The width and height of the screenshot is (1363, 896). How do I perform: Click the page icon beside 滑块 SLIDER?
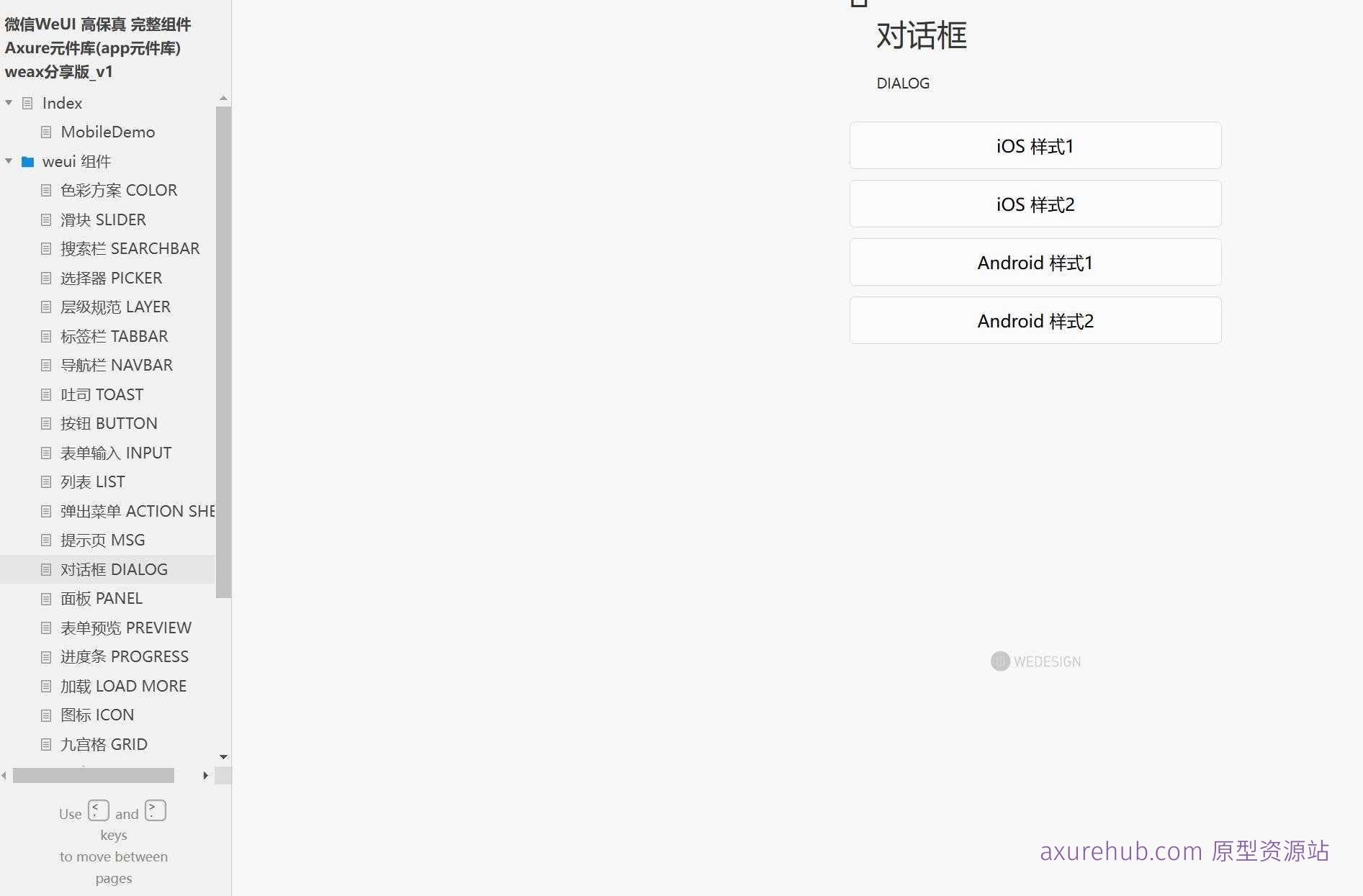tap(46, 220)
